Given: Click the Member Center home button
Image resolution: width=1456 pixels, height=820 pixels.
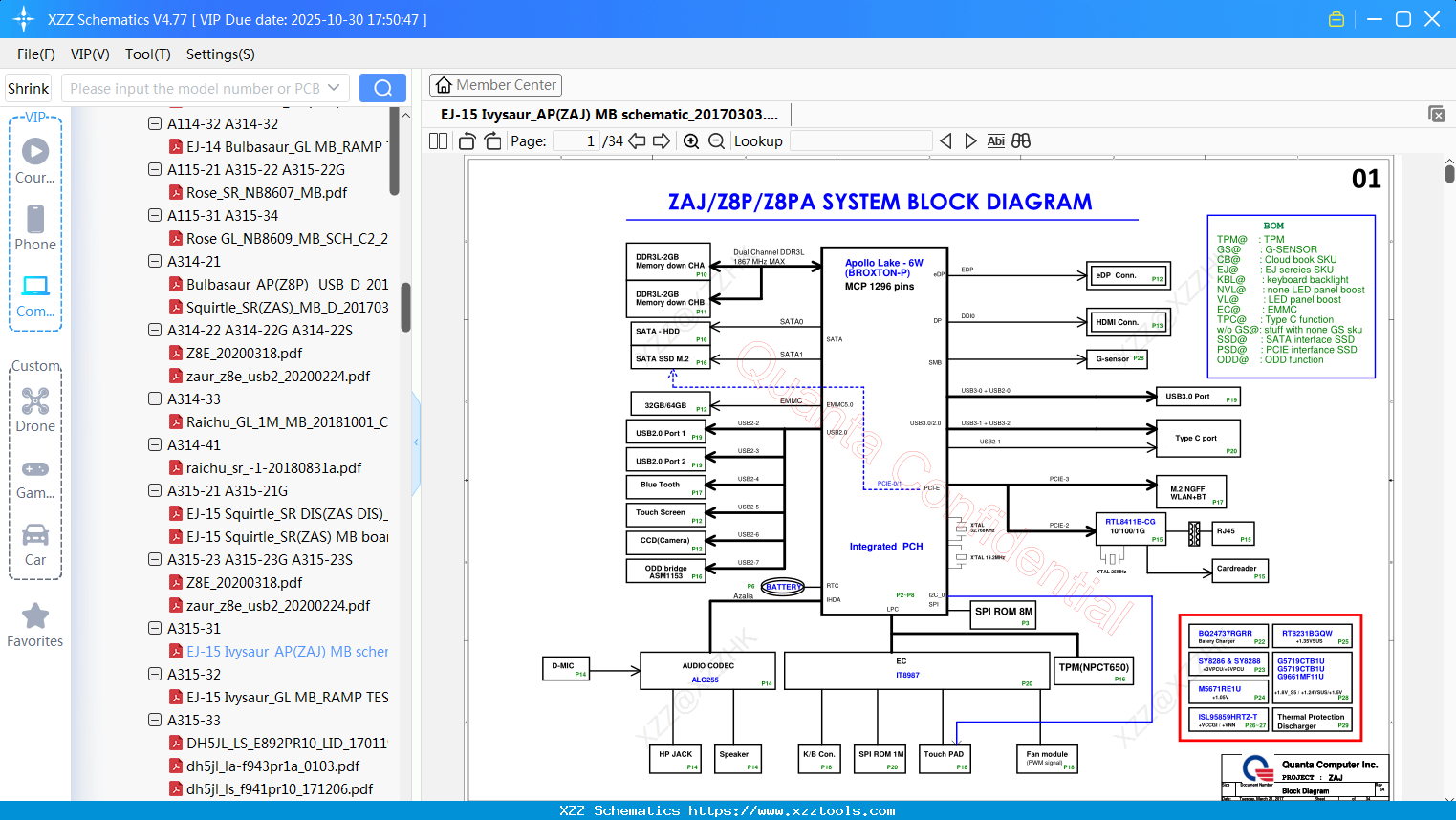Looking at the screenshot, I should tap(495, 85).
